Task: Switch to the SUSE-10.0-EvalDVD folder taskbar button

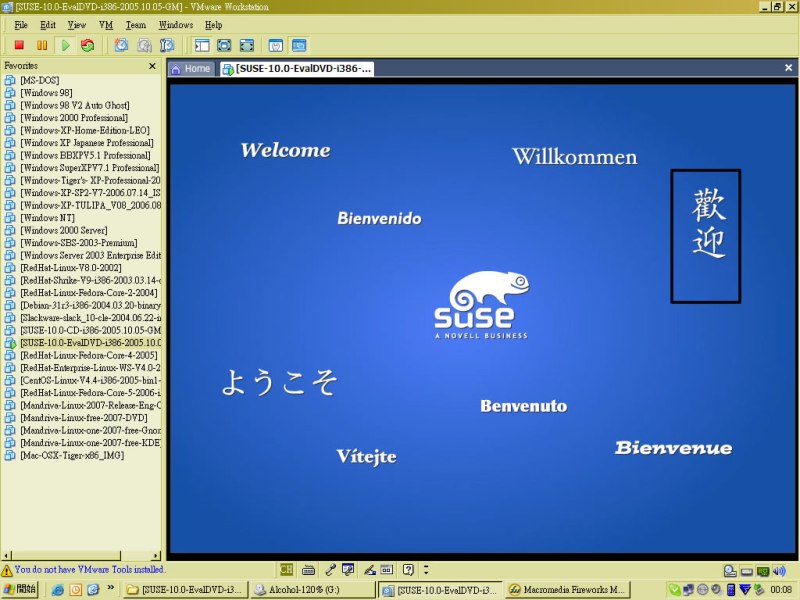Action: pos(185,590)
